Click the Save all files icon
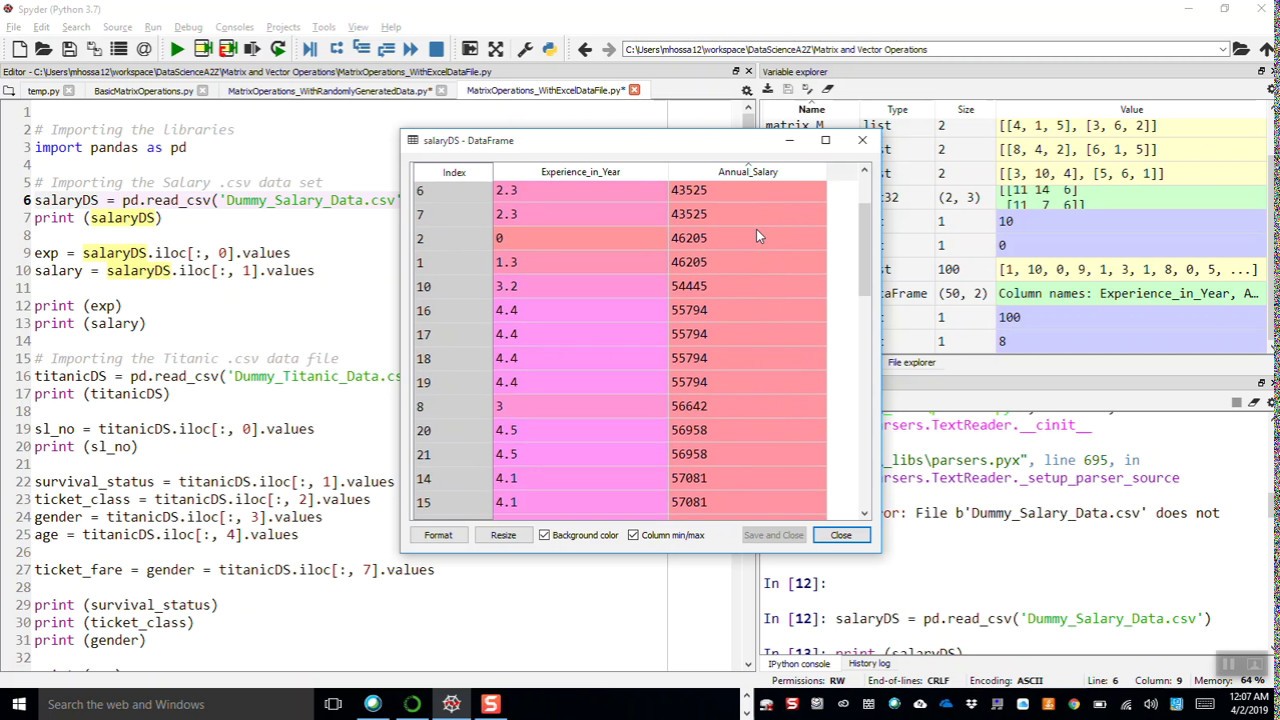Screen dimensions: 1280x720 click(94, 49)
